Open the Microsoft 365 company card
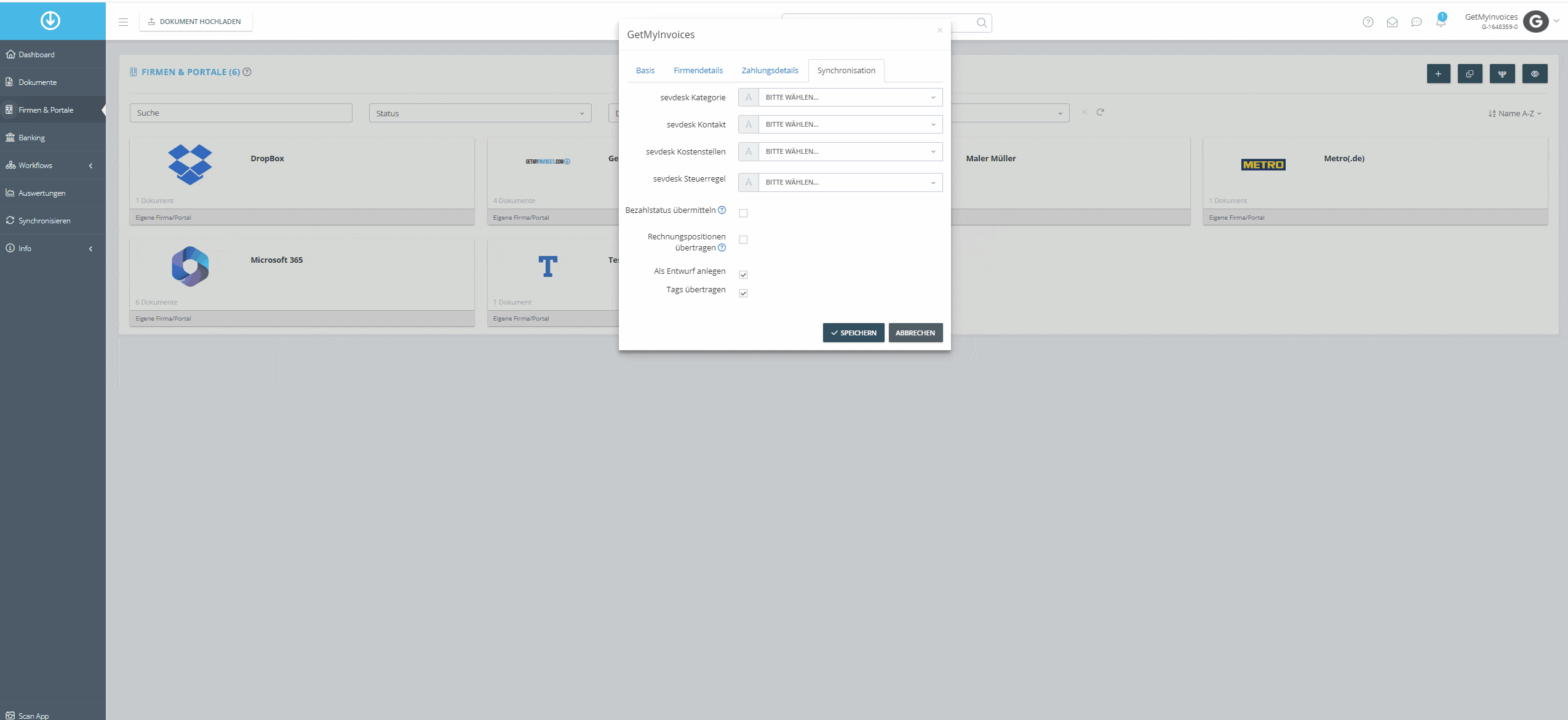Screen dimensions: 1568x720 click(x=302, y=282)
